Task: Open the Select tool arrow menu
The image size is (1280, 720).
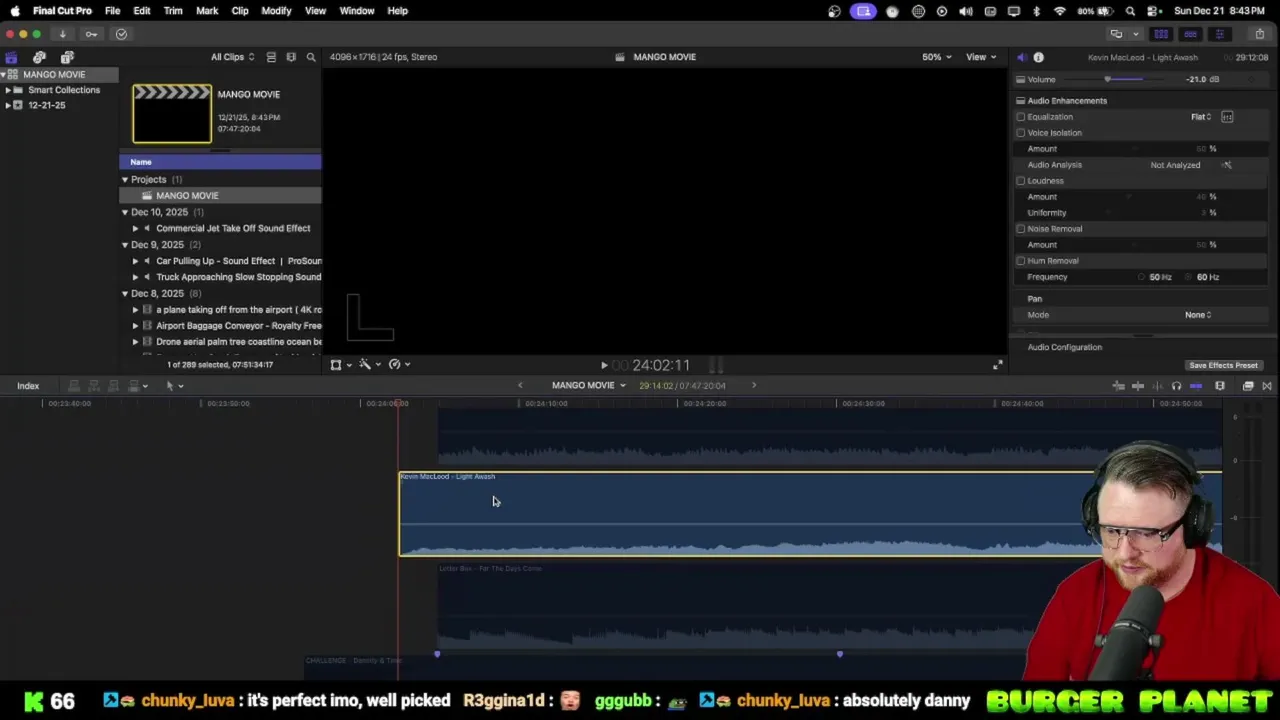Action: point(174,386)
